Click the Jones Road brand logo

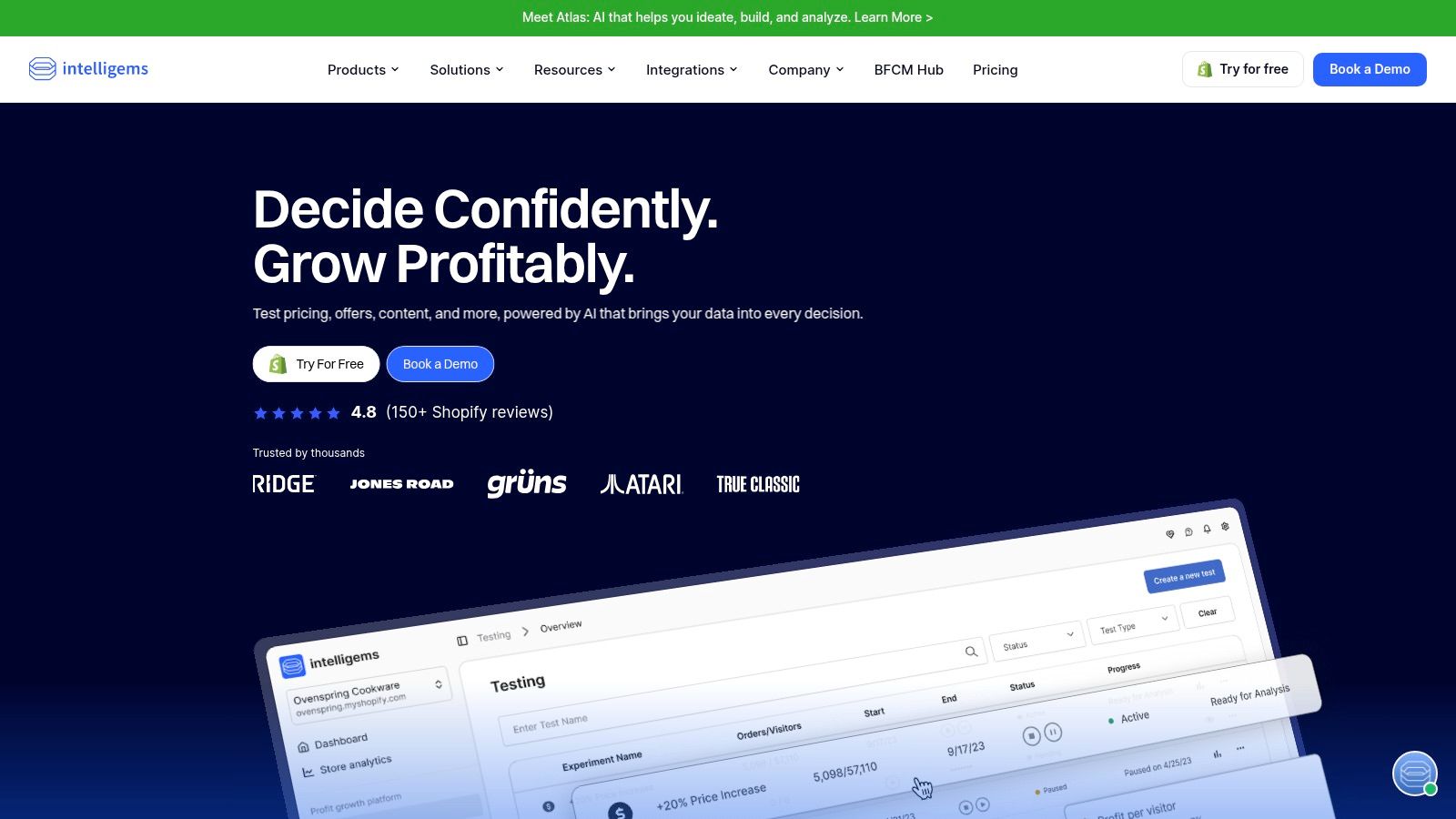tap(401, 484)
